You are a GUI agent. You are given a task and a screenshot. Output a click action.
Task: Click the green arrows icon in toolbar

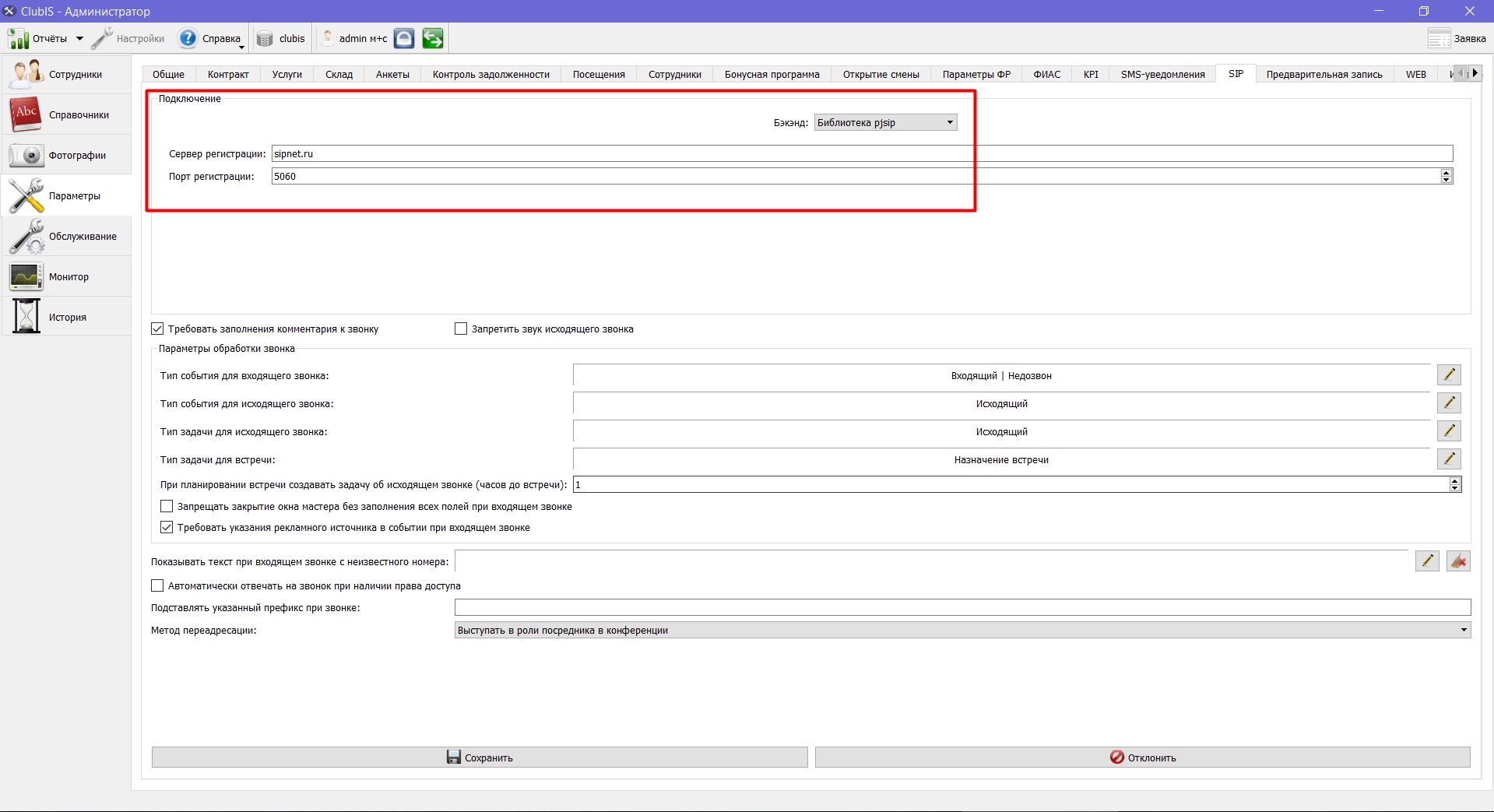[x=433, y=38]
